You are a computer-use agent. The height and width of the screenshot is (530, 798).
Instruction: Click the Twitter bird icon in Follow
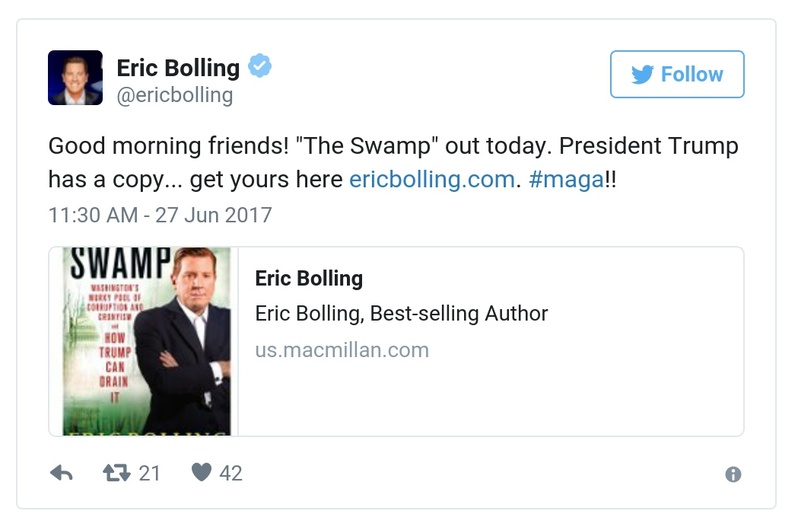pos(642,75)
